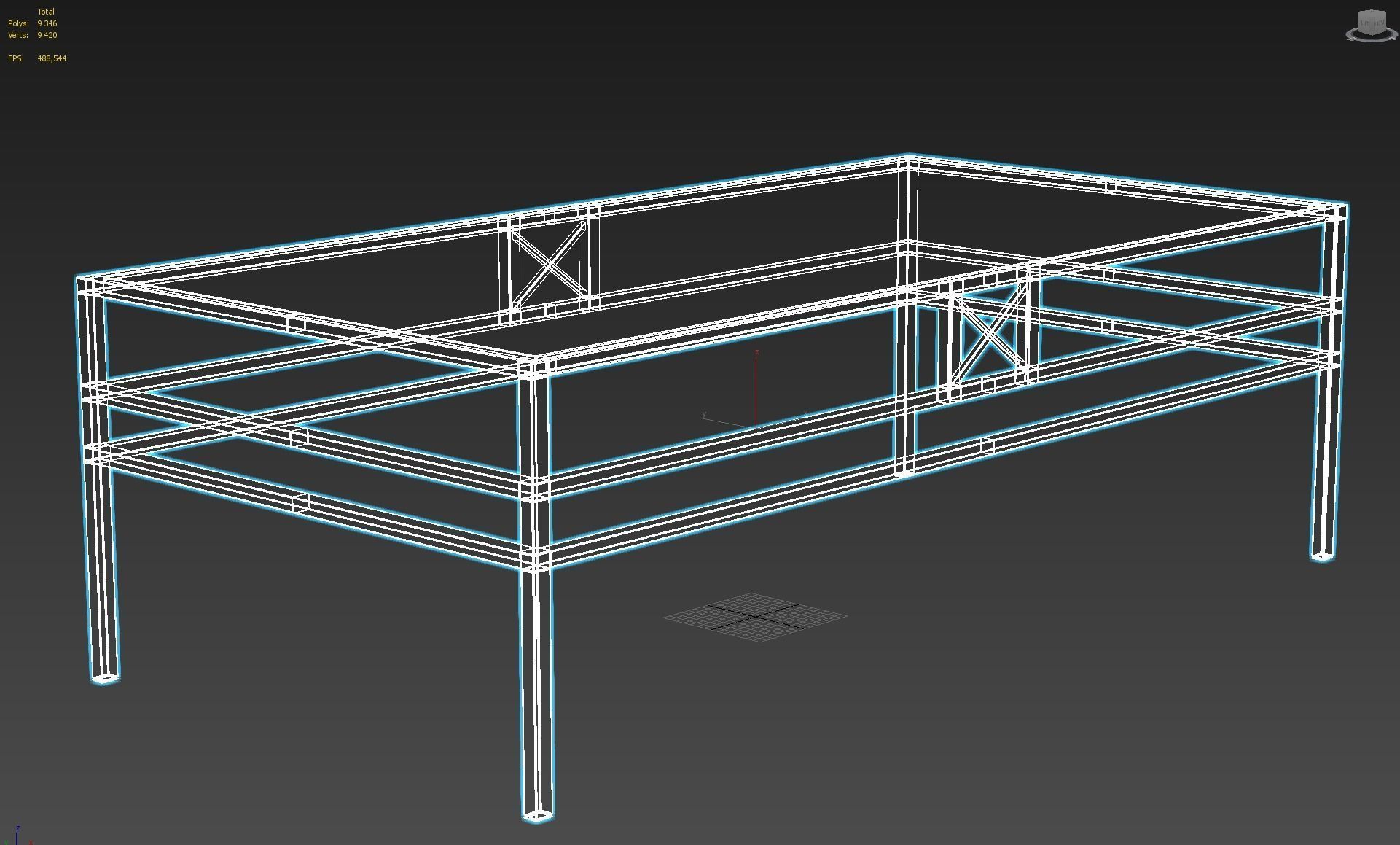Click the world axis tripod icon
The height and width of the screenshot is (845, 1400).
click(x=16, y=835)
